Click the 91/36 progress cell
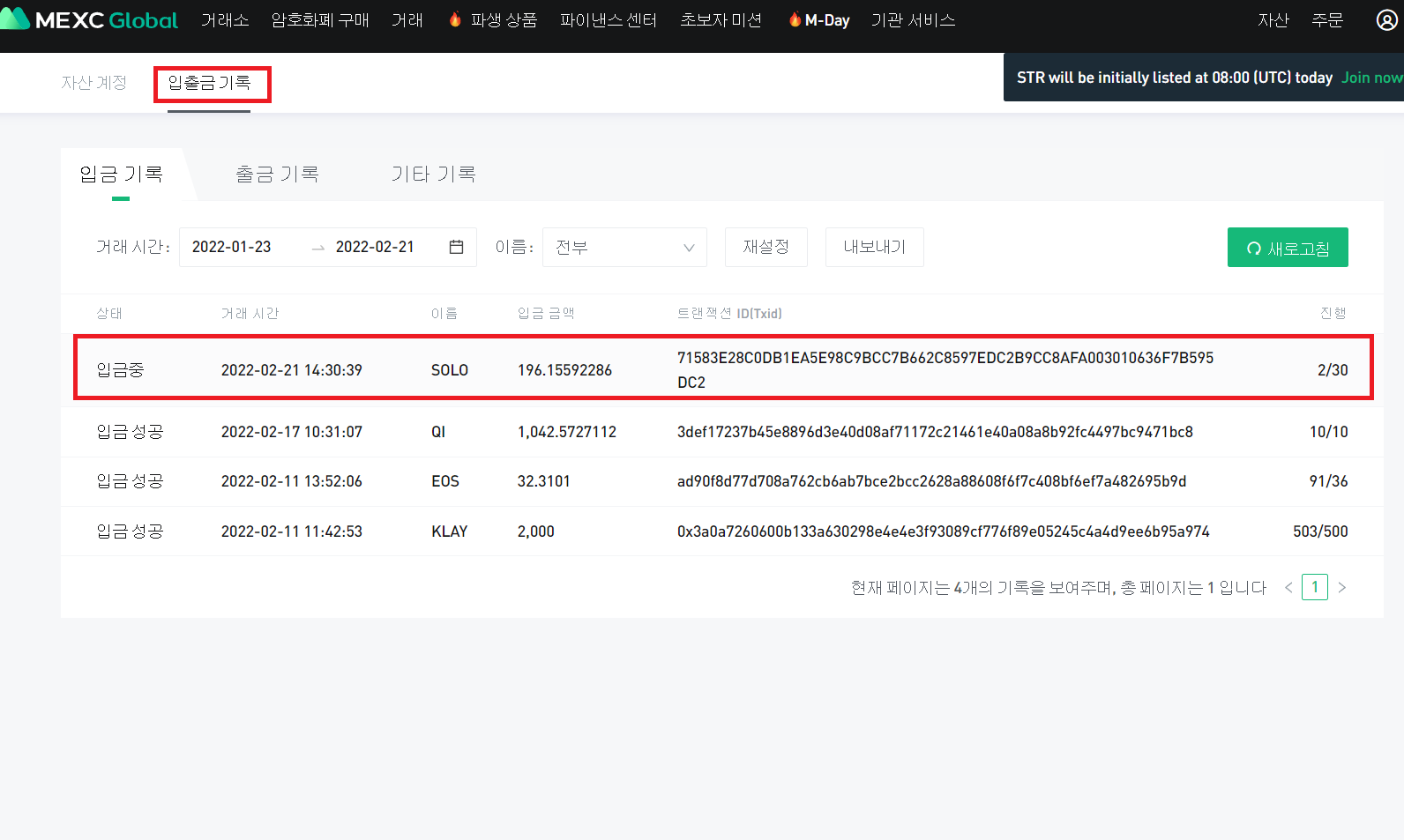The height and width of the screenshot is (840, 1404). [x=1328, y=481]
